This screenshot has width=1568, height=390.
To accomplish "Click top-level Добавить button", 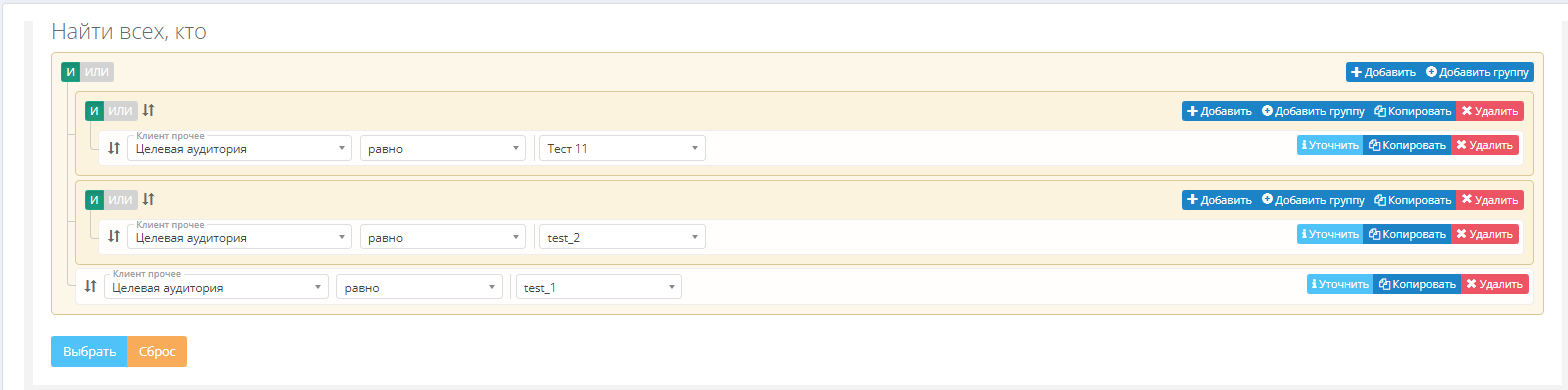I will click(x=1383, y=72).
